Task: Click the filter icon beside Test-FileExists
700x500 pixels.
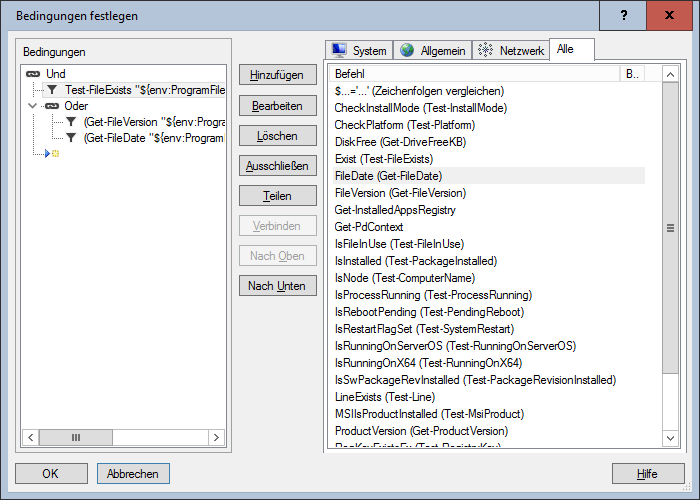Action: (52, 90)
